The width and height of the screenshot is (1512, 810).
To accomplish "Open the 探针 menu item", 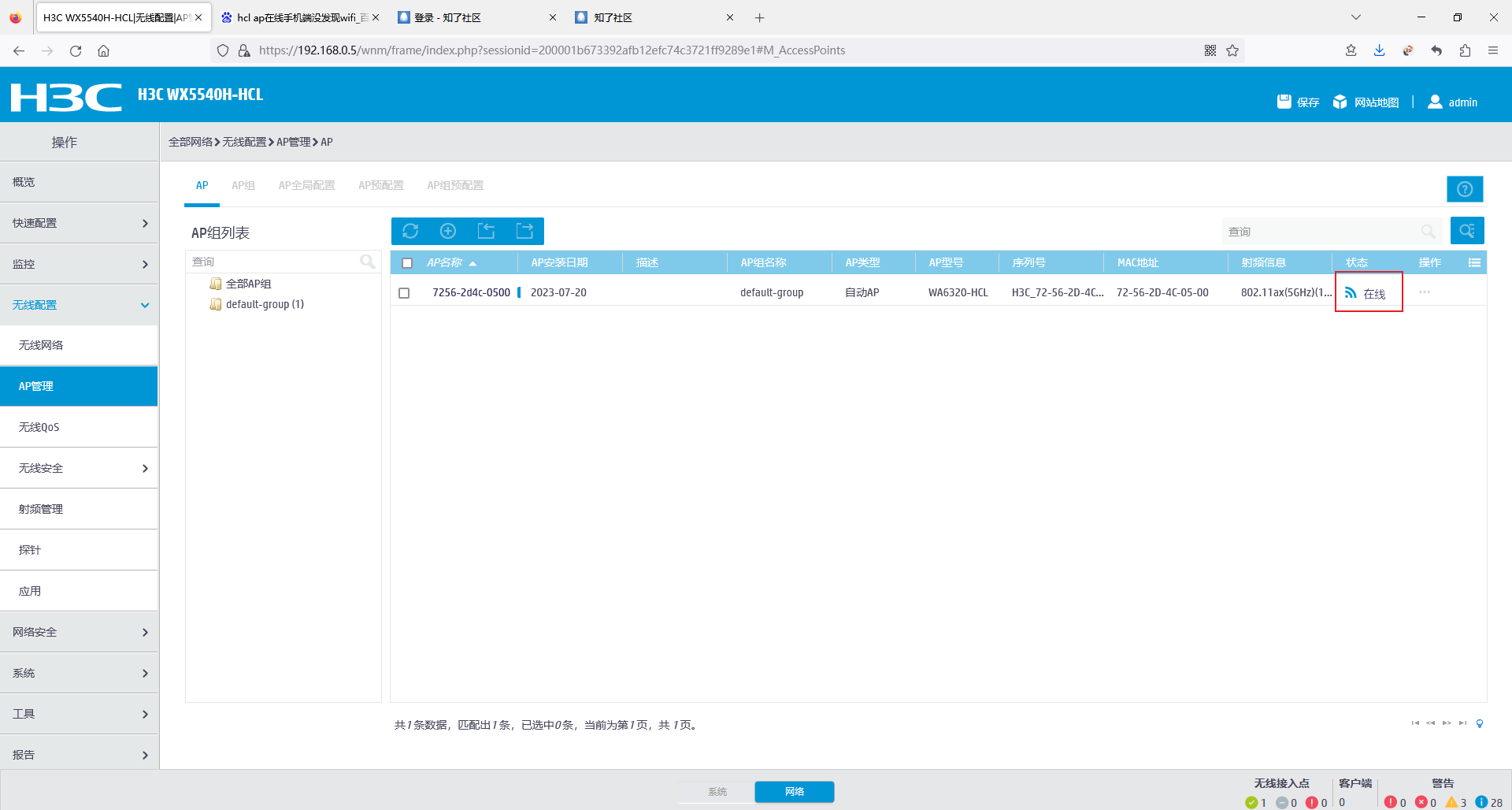I will pos(79,550).
